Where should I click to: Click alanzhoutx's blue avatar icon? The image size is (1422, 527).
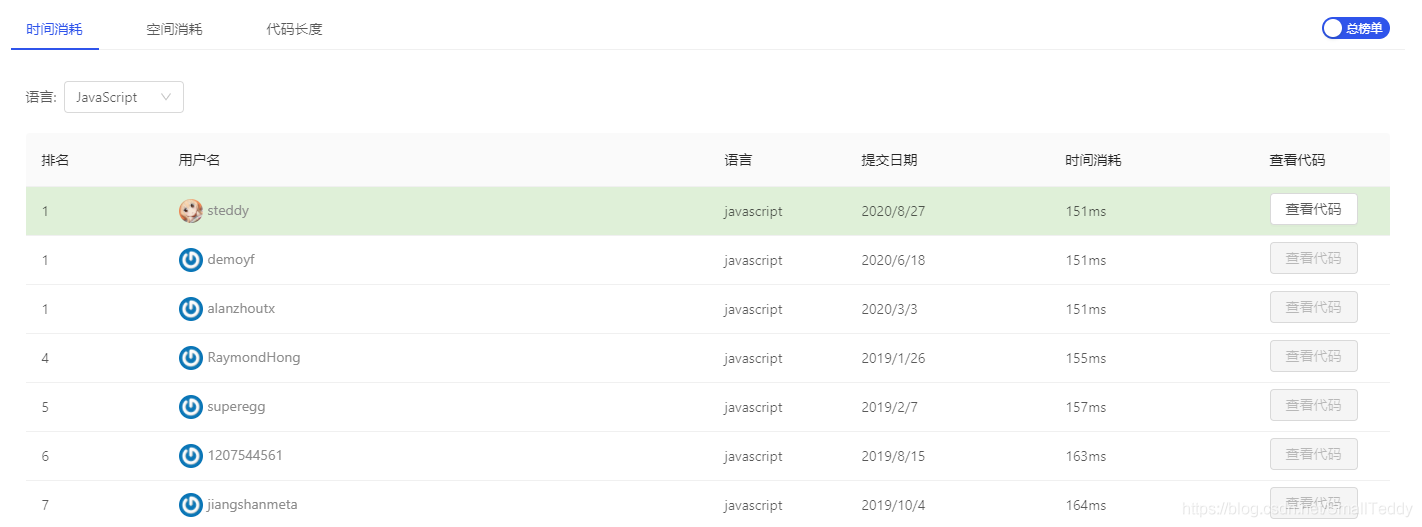190,309
